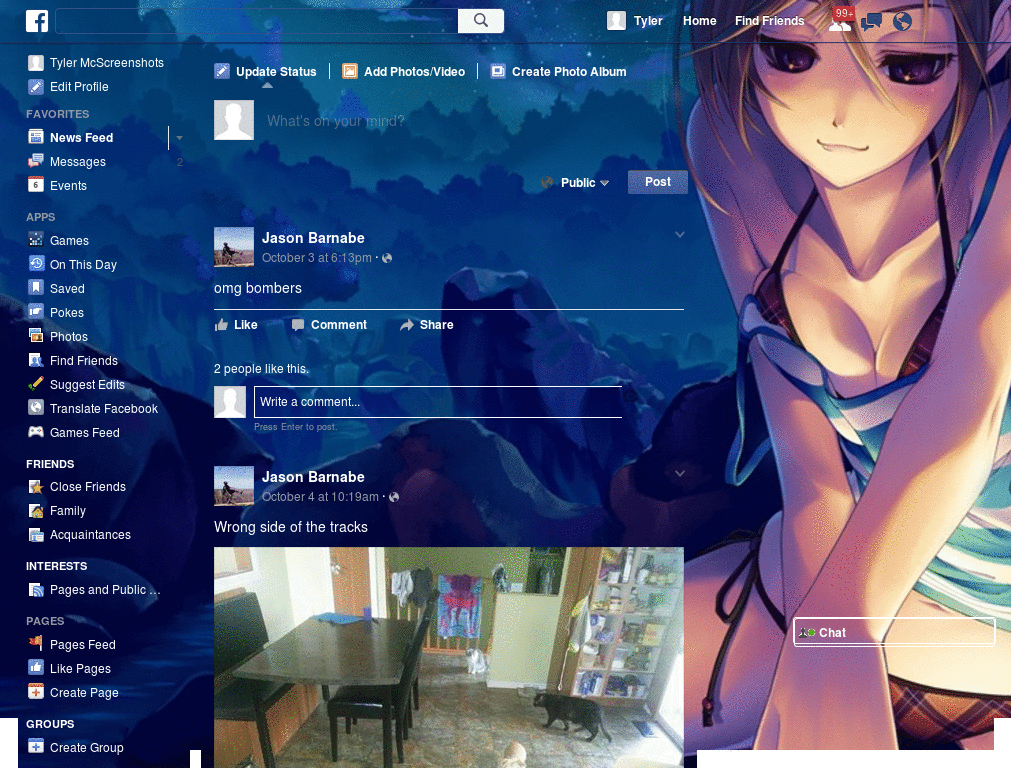Like the omg bombers post

click(236, 325)
